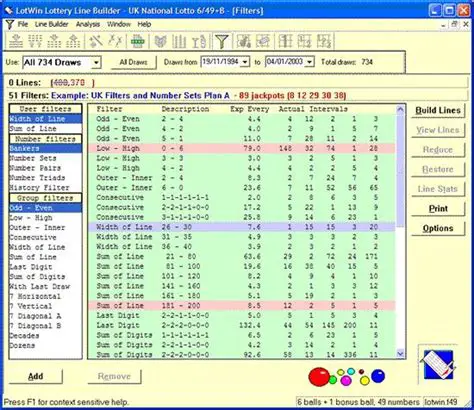This screenshot has width=474, height=410.
Task: Click the Reduce button
Action: [x=438, y=150]
